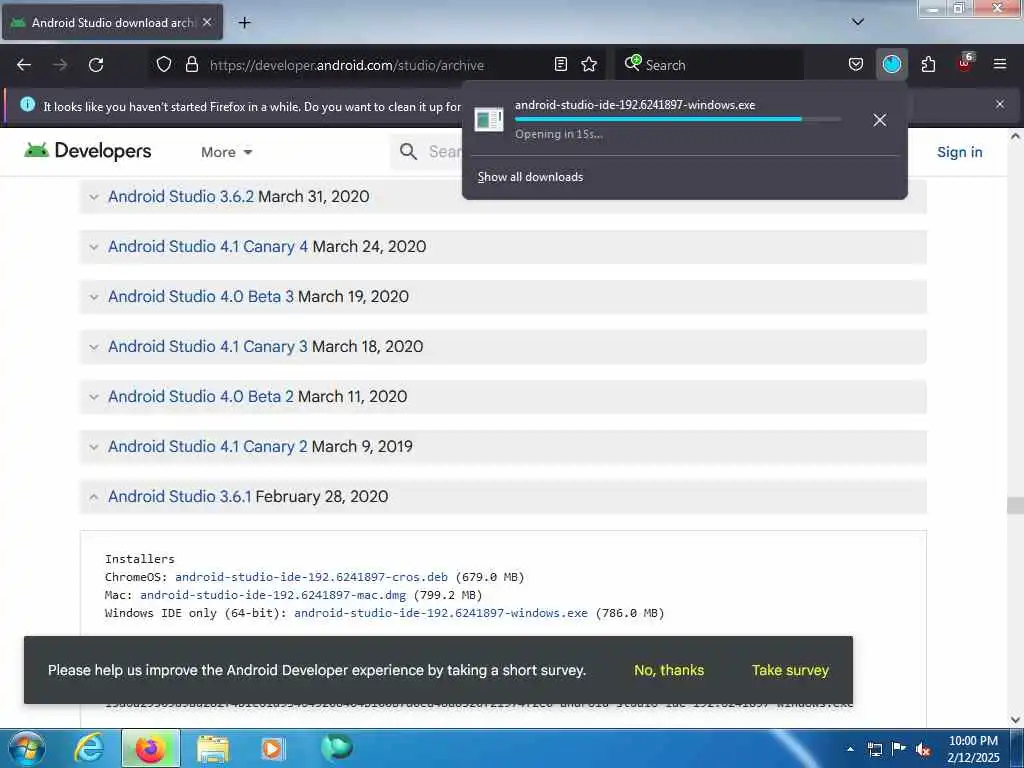The width and height of the screenshot is (1024, 768).
Task: Click the Android Developers logo
Action: pos(88,151)
